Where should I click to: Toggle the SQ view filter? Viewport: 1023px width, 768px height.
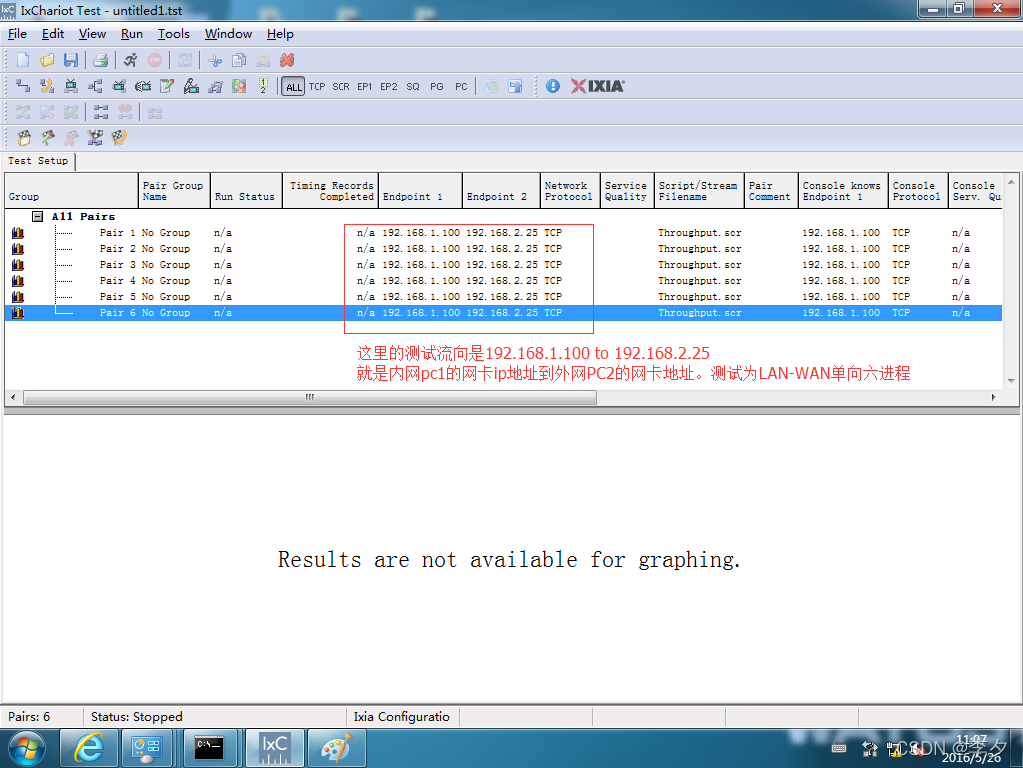(x=413, y=87)
